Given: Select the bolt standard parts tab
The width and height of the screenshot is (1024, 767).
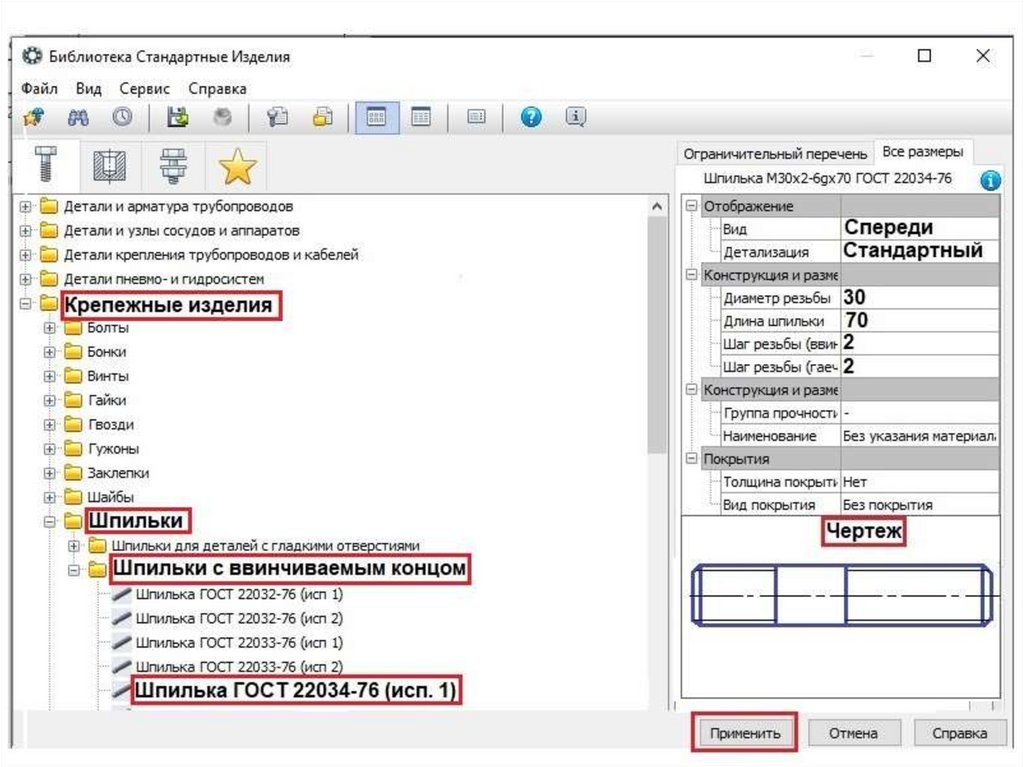Looking at the screenshot, I should click(47, 166).
